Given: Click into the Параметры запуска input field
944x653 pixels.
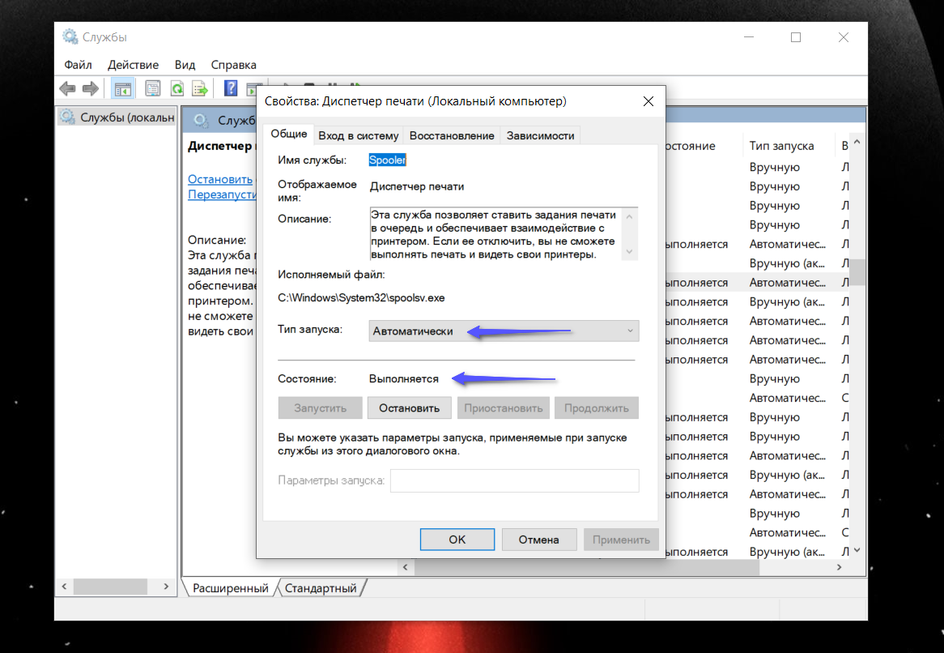Looking at the screenshot, I should point(514,481).
